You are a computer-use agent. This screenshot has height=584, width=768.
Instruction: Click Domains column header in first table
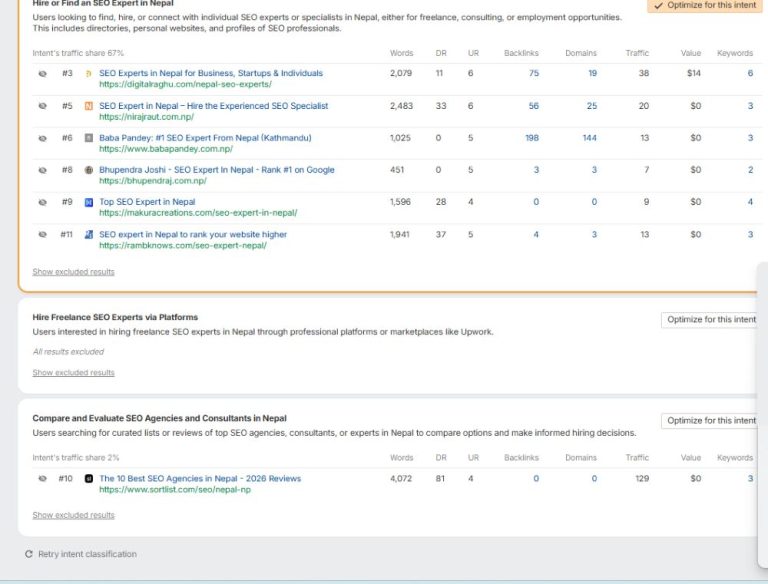[581, 53]
